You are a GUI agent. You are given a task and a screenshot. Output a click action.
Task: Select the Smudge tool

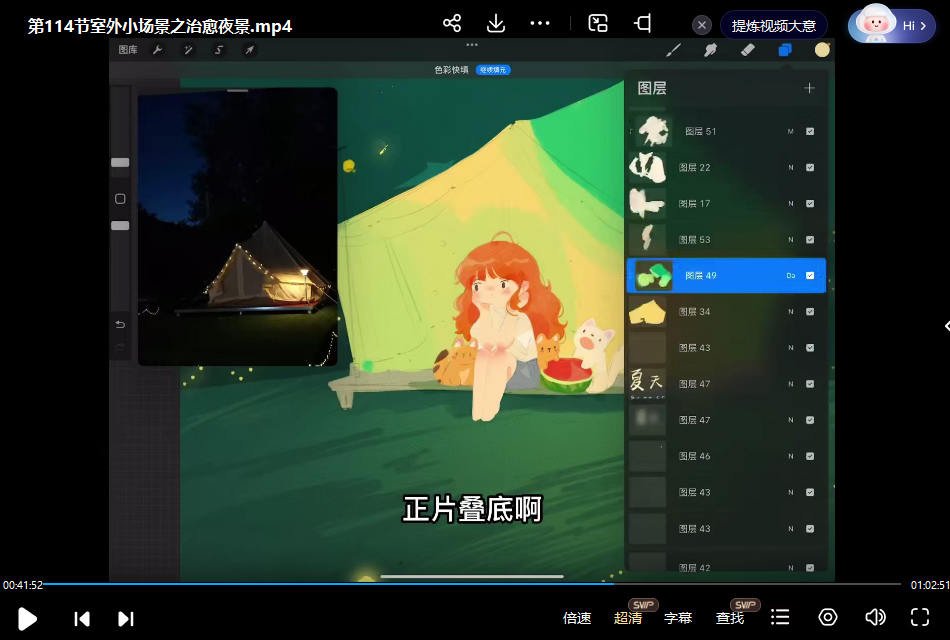tap(711, 49)
